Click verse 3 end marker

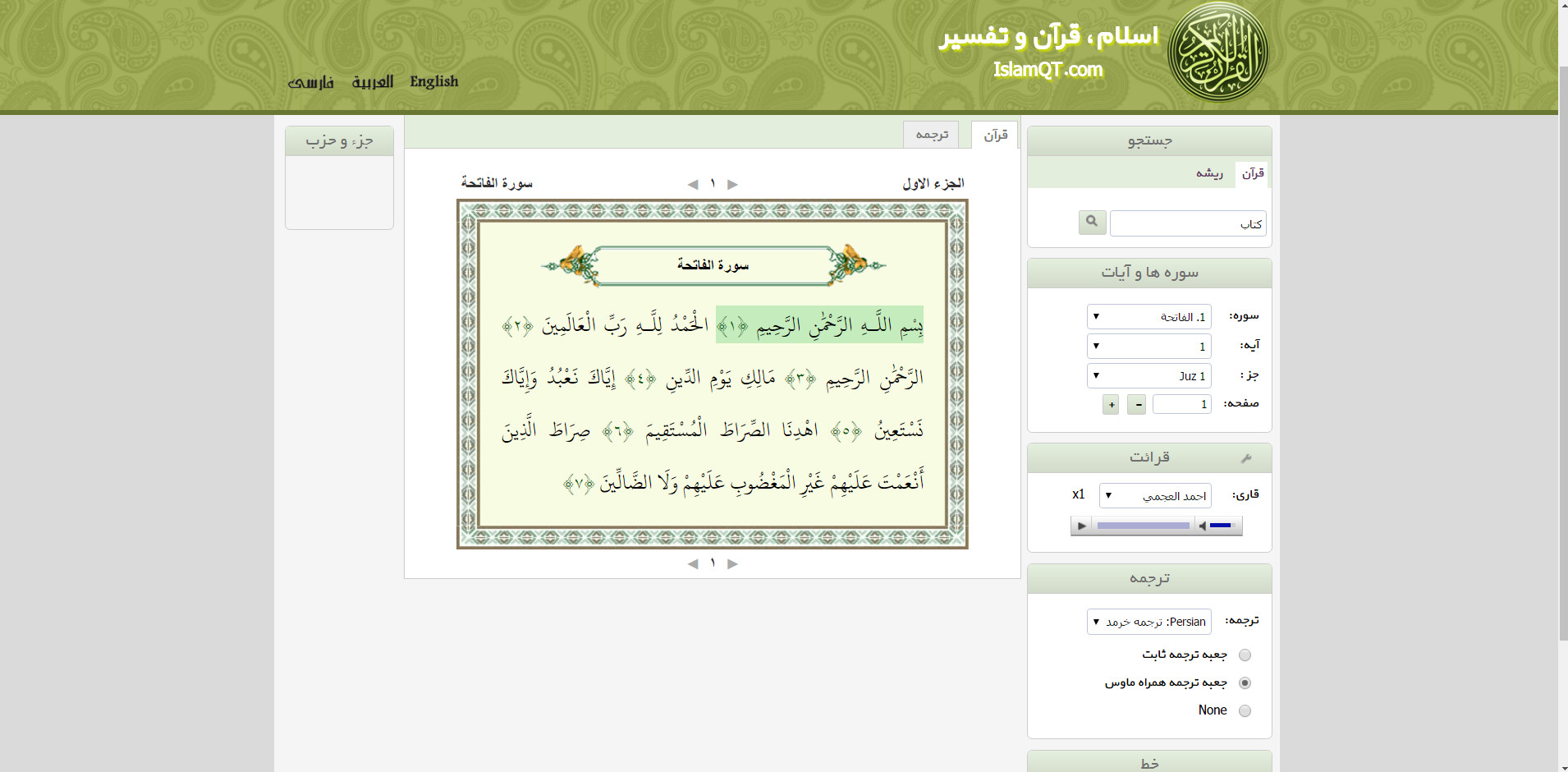800,379
